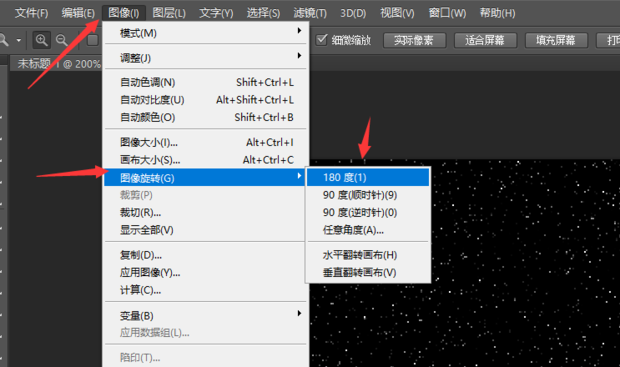Click the 填充屏幕 button

tap(556, 40)
